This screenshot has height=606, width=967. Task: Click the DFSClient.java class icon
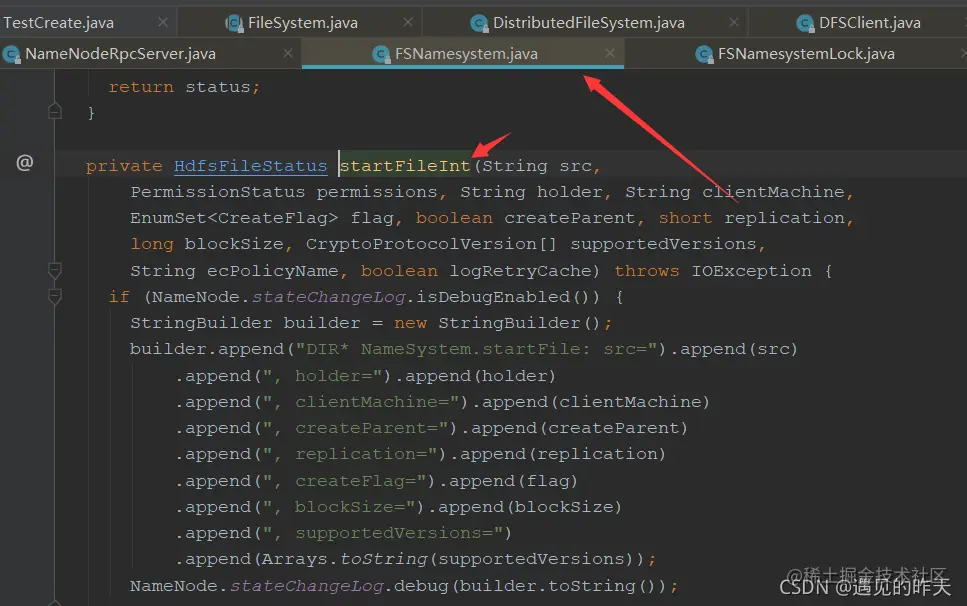click(805, 23)
